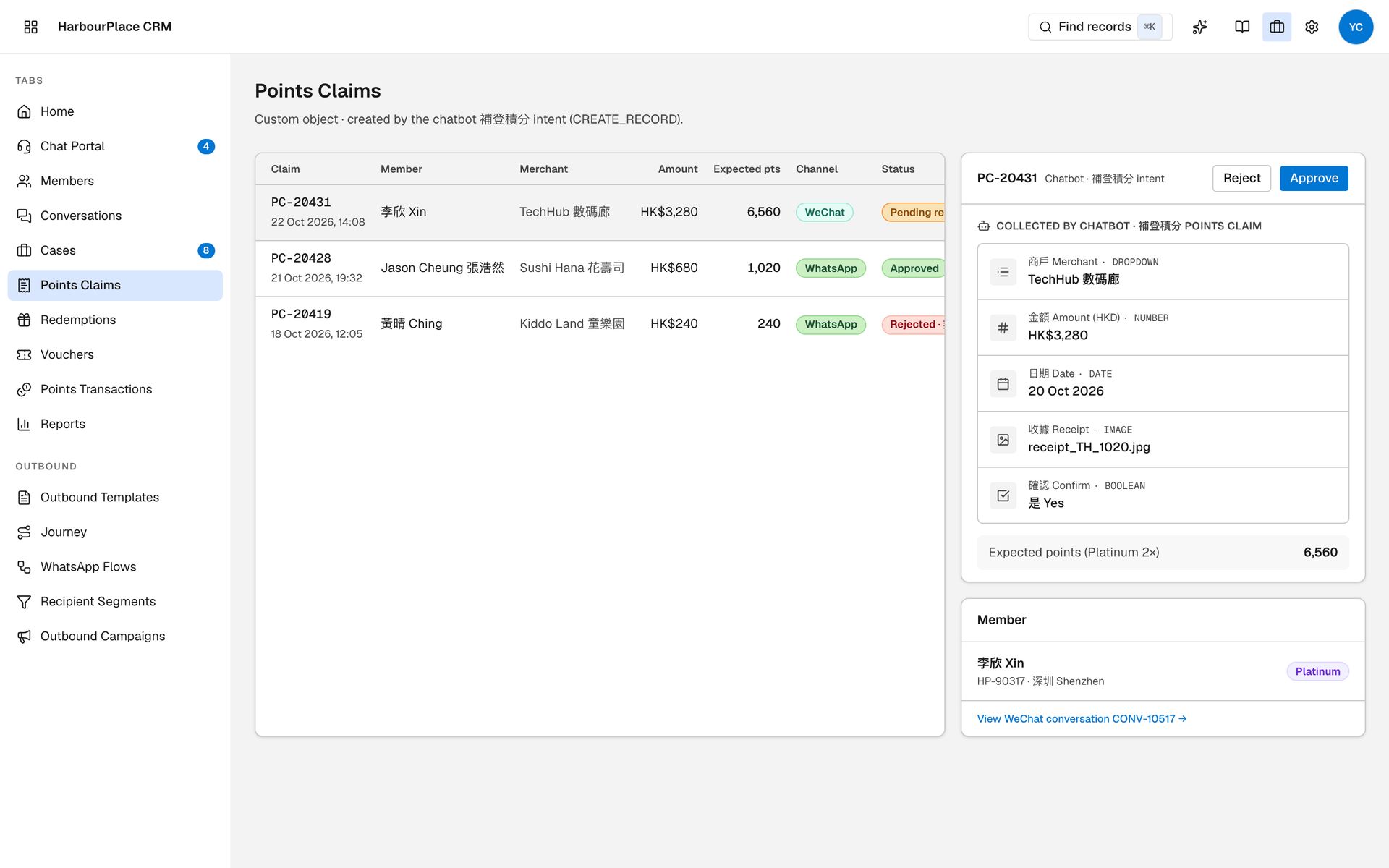Open Vouchers tab
This screenshot has height=868, width=1389.
pos(115,354)
